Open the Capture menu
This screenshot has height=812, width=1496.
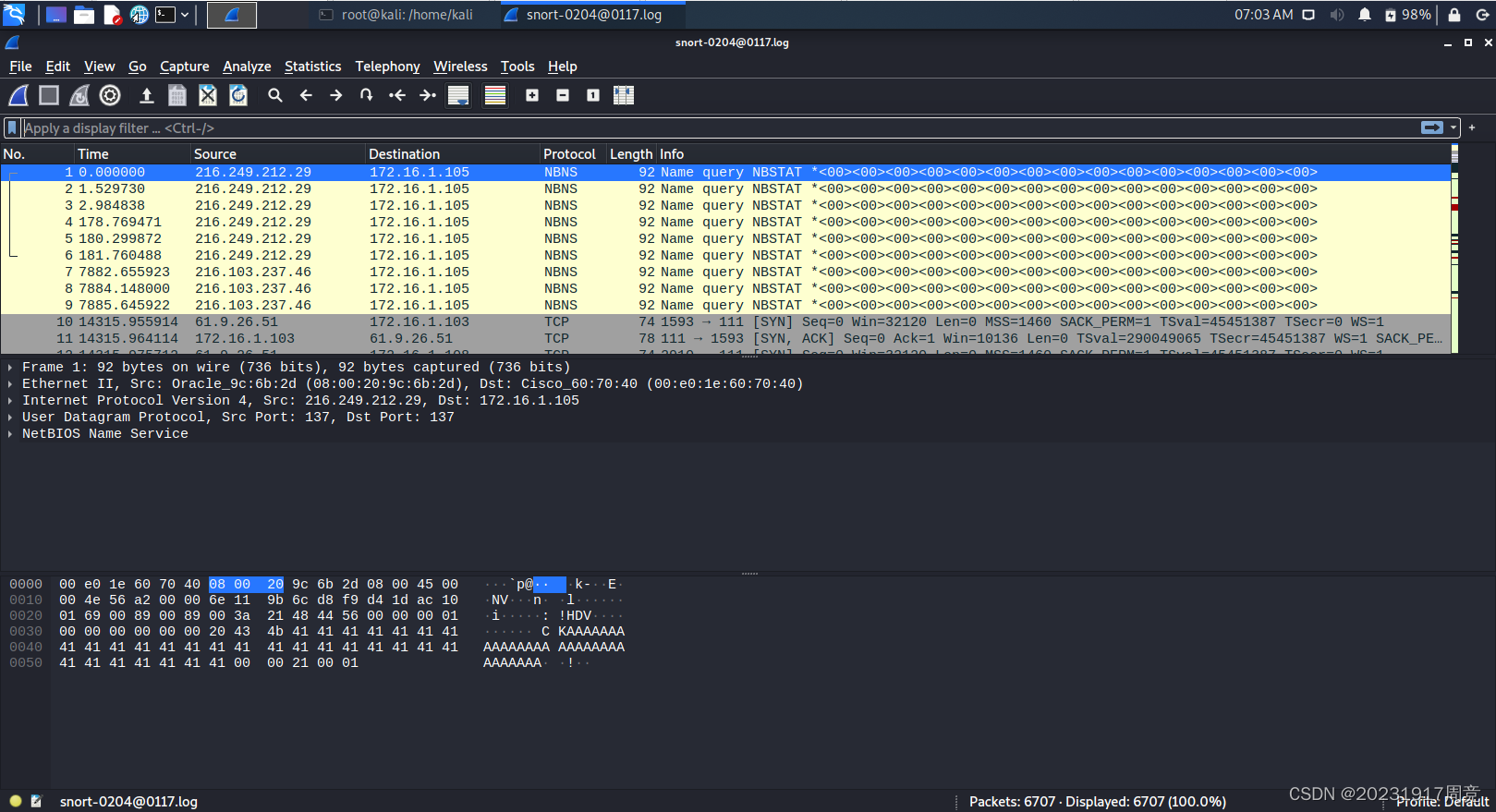point(185,67)
